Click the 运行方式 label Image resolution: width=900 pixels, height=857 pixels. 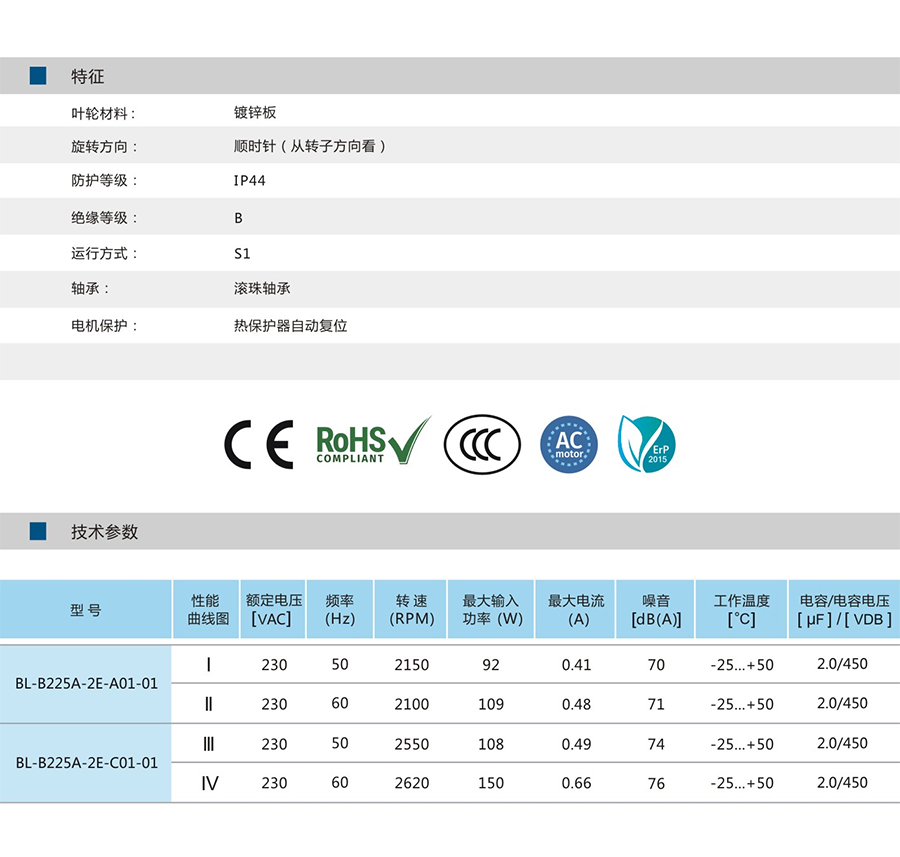[104, 253]
